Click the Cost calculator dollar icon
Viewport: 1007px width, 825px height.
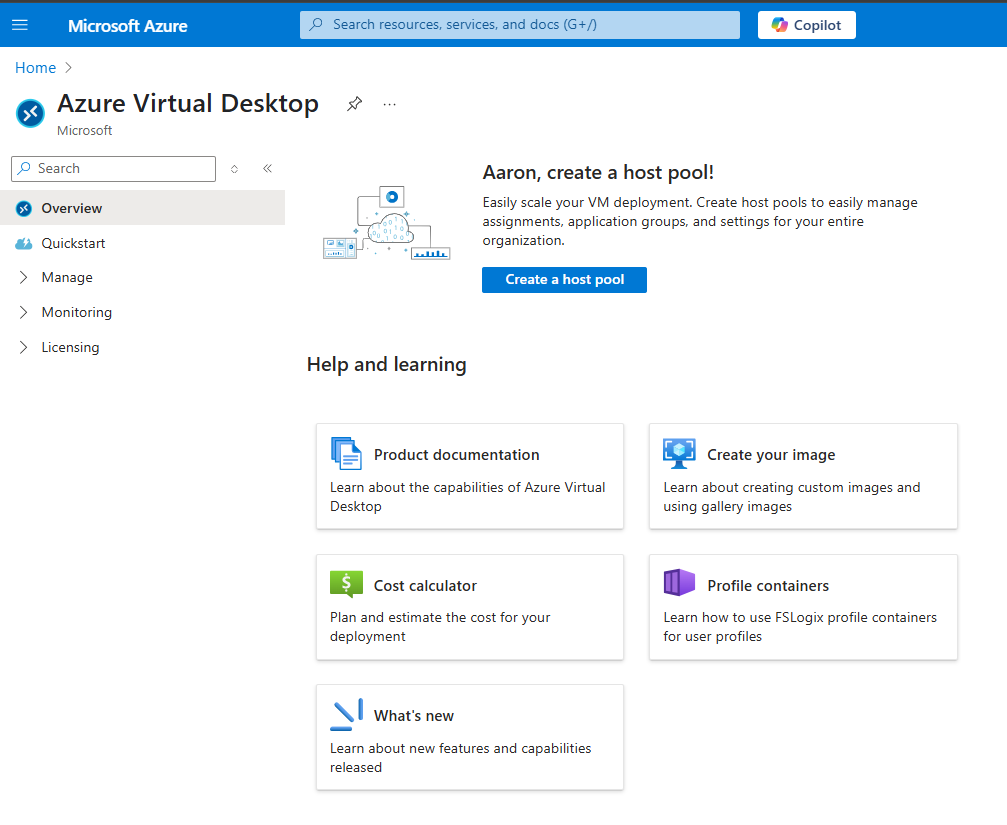point(346,584)
